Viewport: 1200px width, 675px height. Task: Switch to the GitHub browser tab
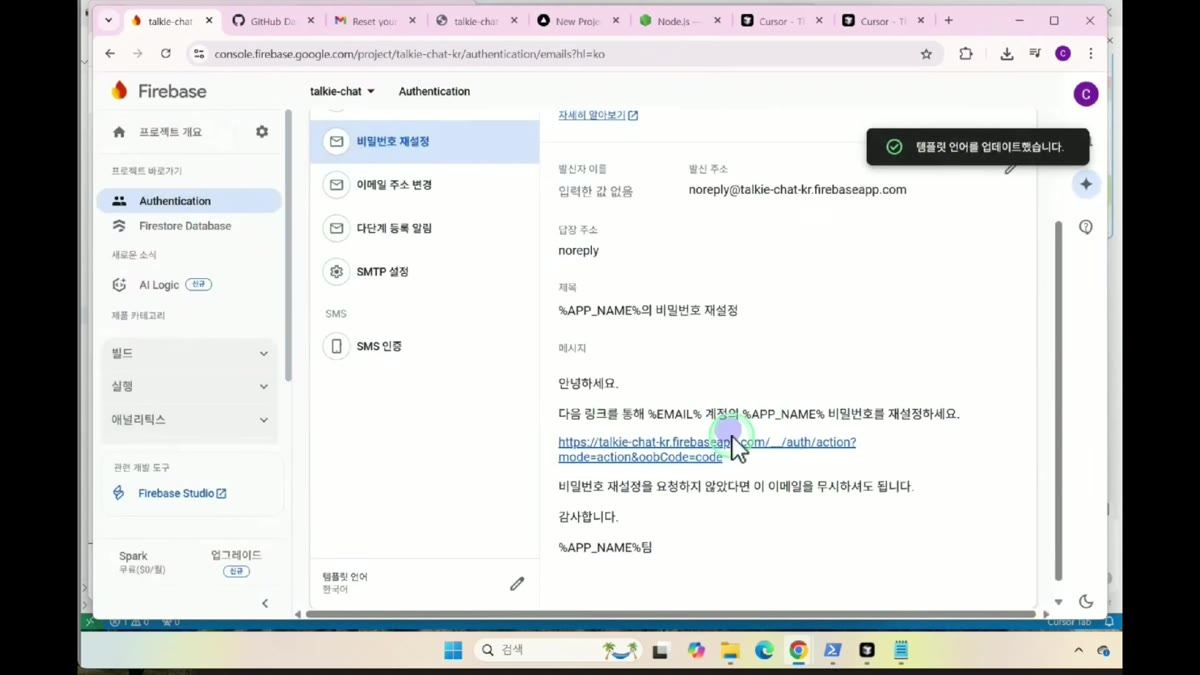pyautogui.click(x=272, y=21)
